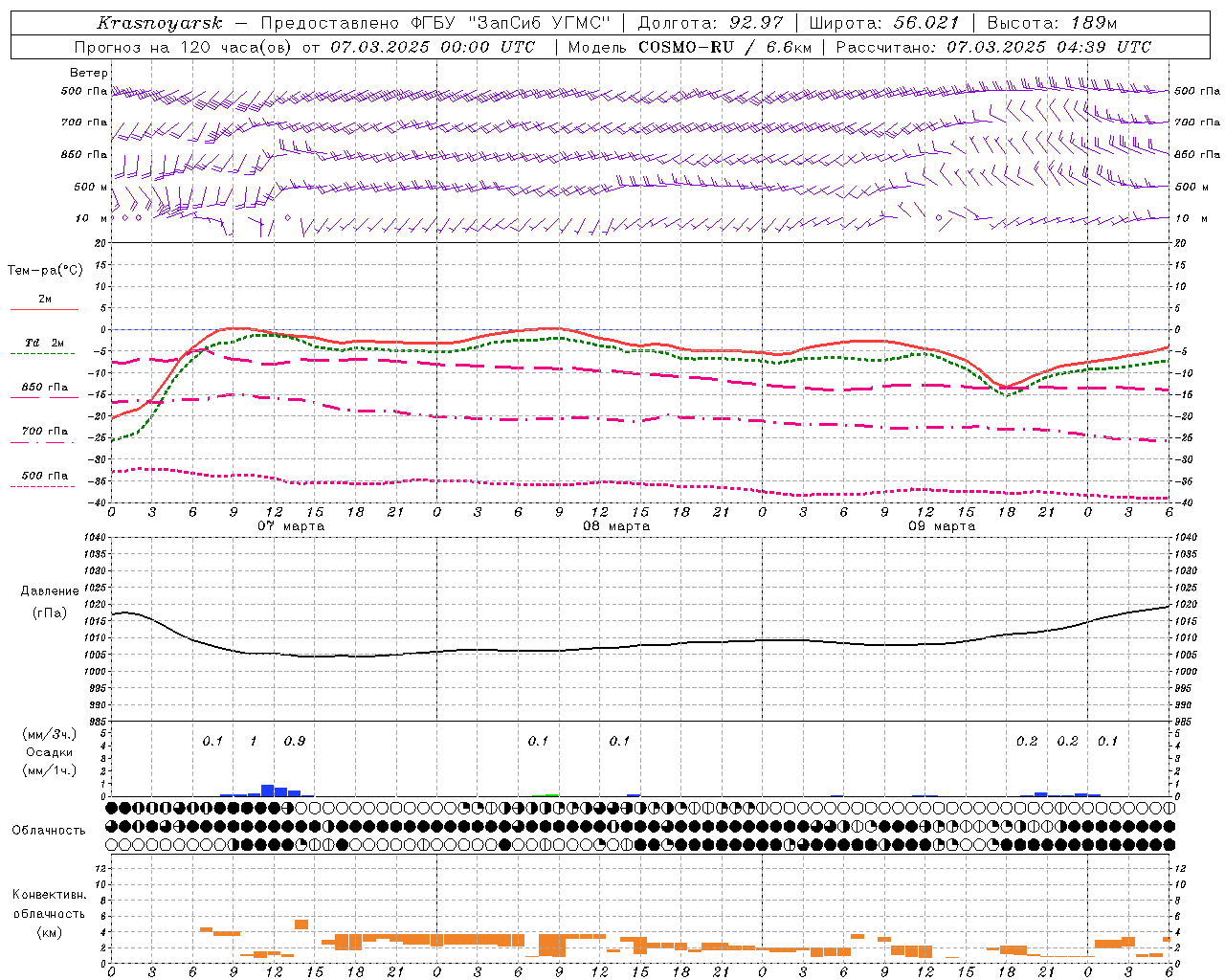Screen dimensions: 1225x980
Task: Click the "Широта: 56.021" latitude value
Action: [883, 23]
